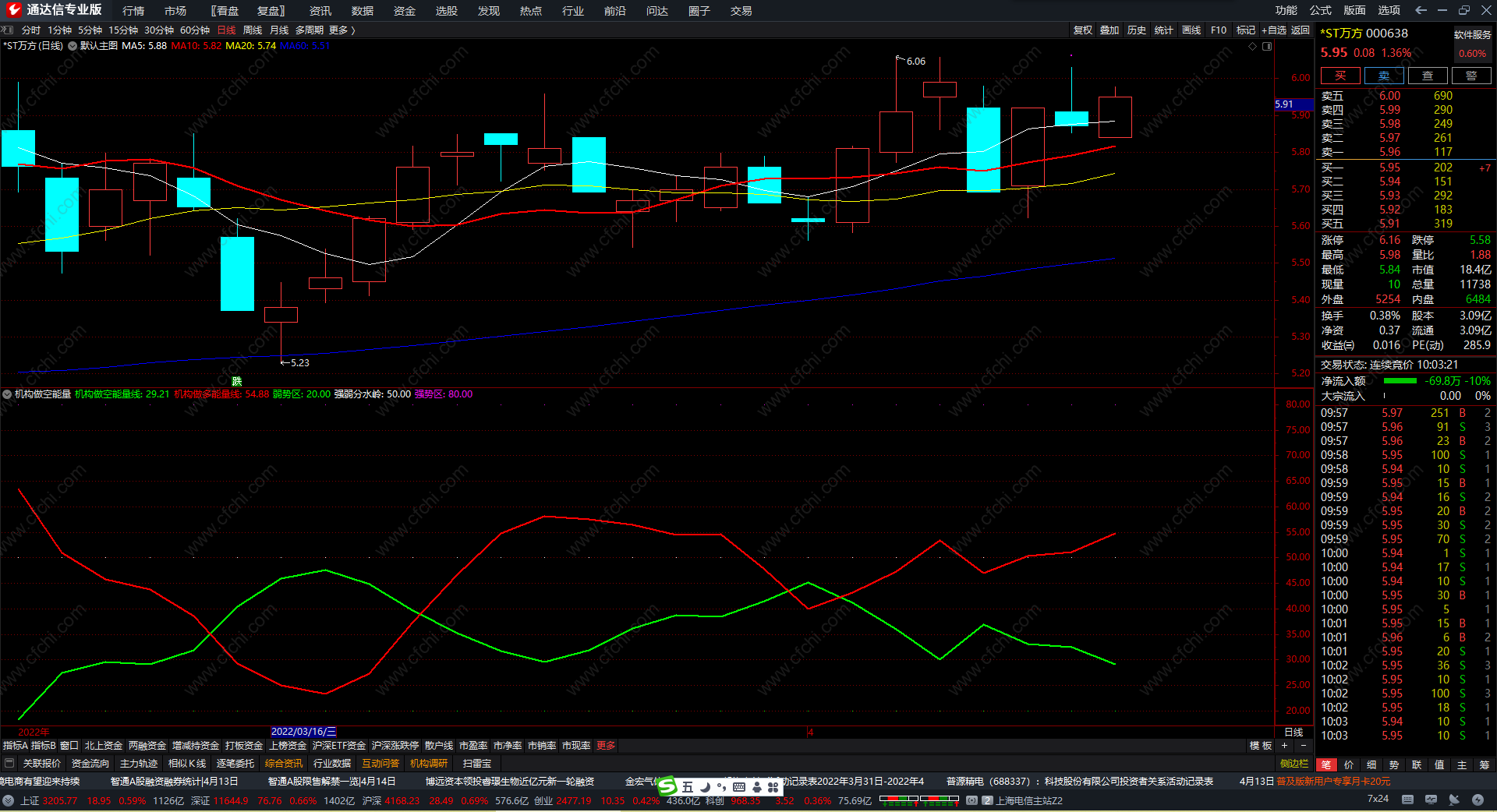Screen dimensions: 1497x812
Task: Click the 通达信 logo icon
Action: [13, 10]
